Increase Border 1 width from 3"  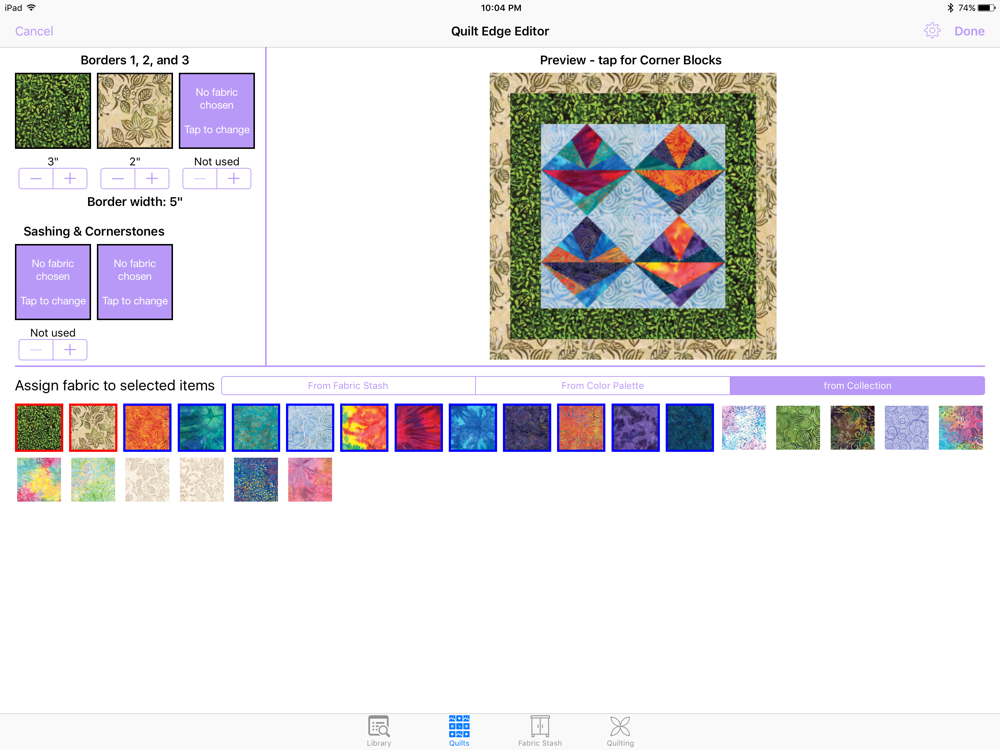(x=70, y=179)
